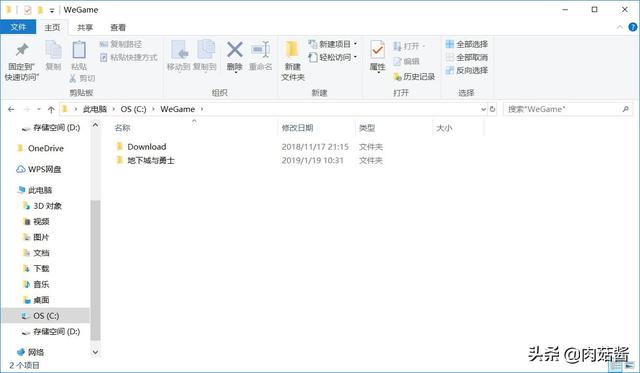Click the navigation pane scroll-down arrow
Viewport: 640px width, 373px height.
[x=95, y=352]
